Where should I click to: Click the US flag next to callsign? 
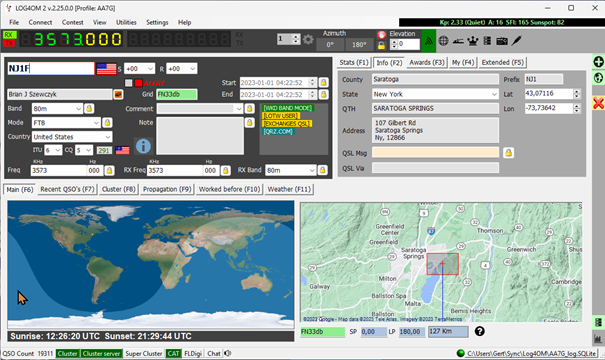106,69
